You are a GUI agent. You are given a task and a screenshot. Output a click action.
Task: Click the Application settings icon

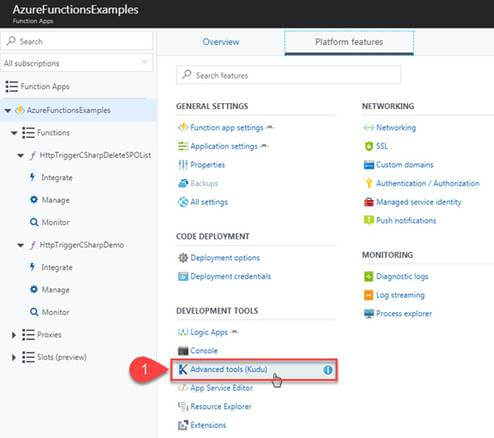point(183,146)
